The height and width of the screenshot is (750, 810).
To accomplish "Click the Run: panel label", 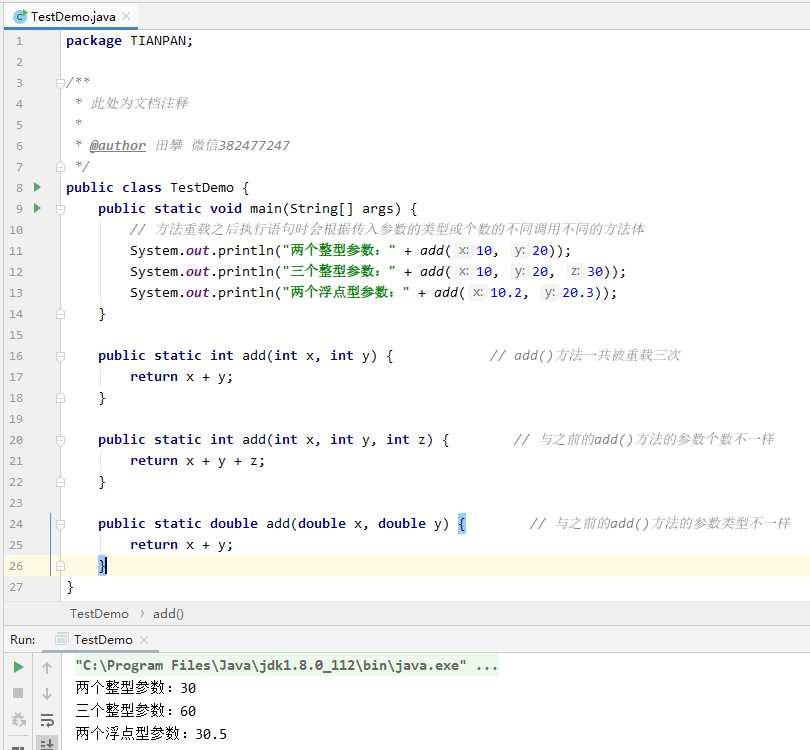I will point(23,639).
